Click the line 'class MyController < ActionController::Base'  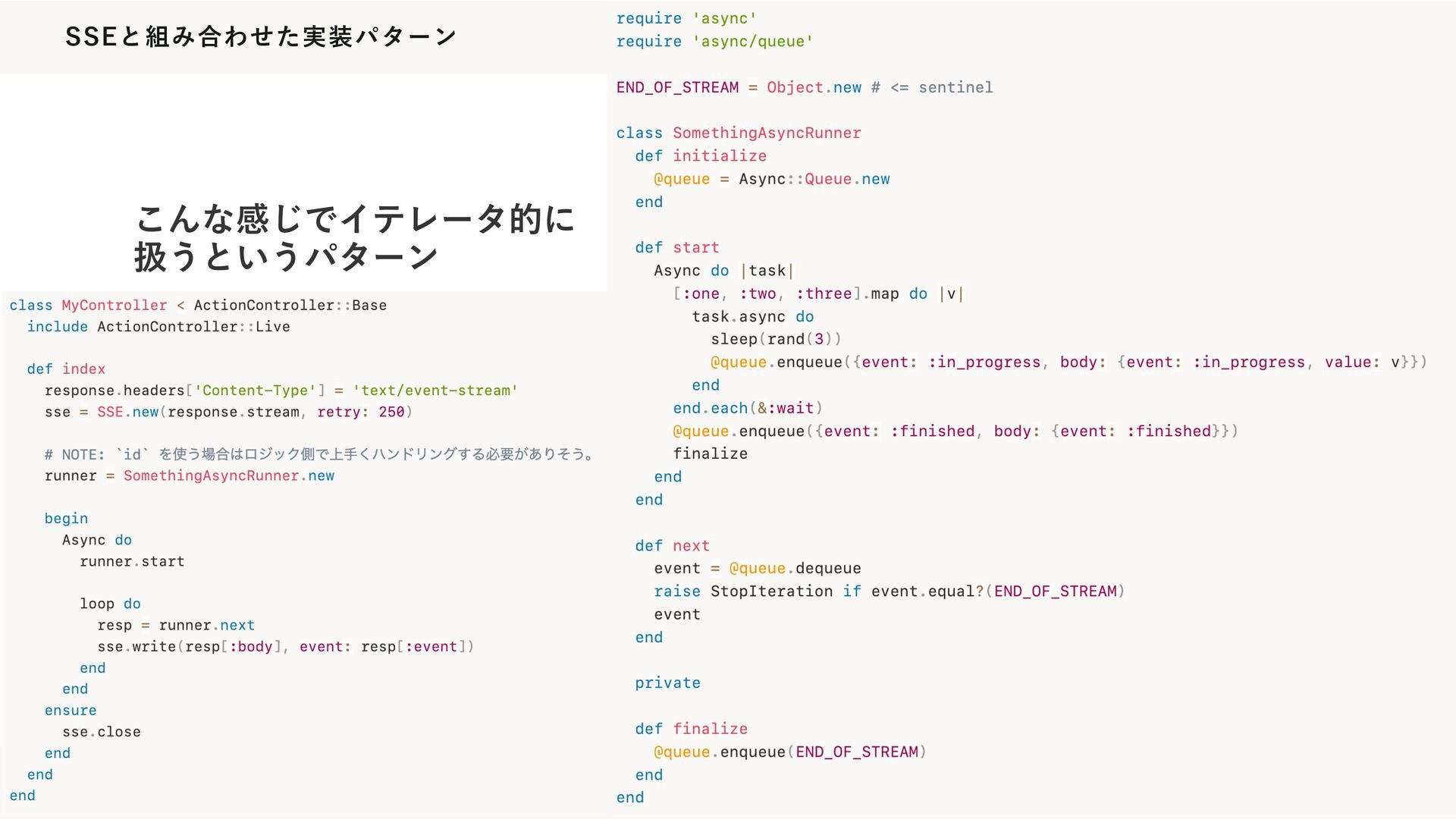tap(198, 305)
